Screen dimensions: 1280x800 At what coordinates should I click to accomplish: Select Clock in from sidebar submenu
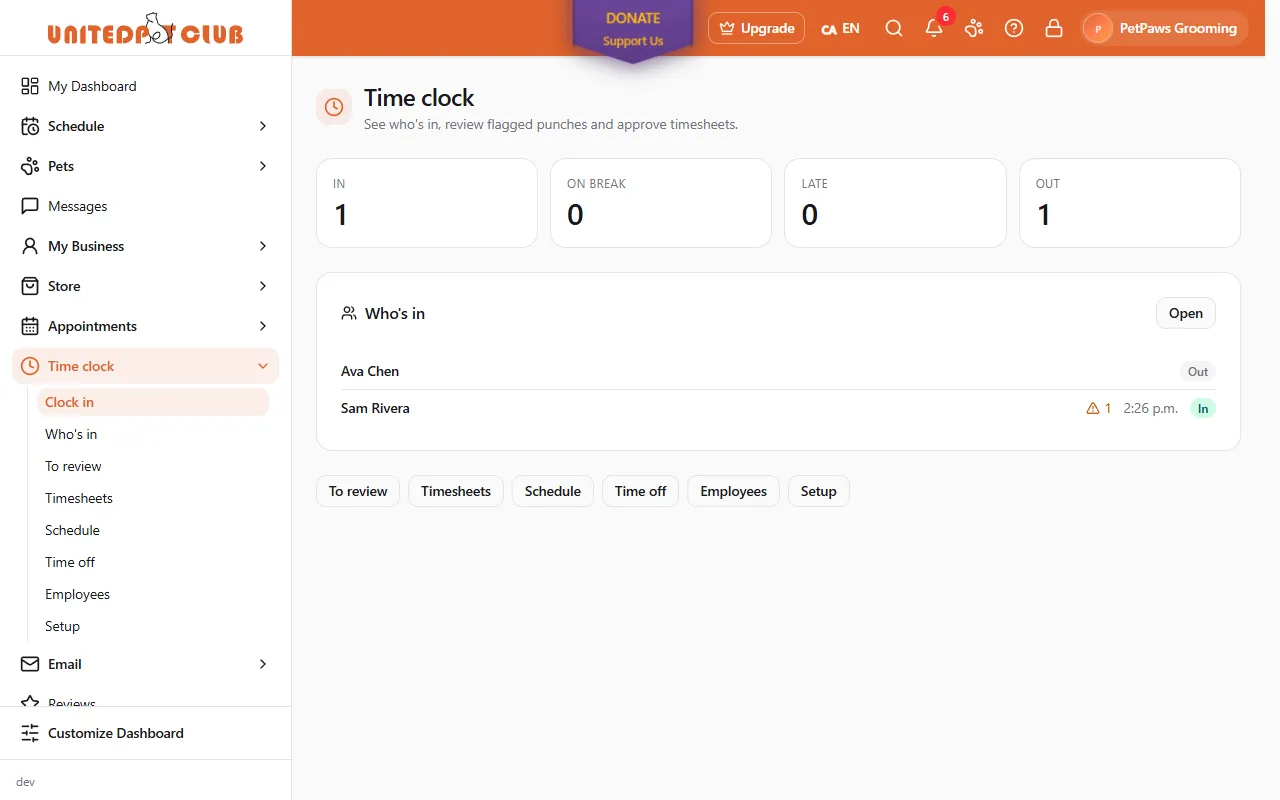click(153, 402)
